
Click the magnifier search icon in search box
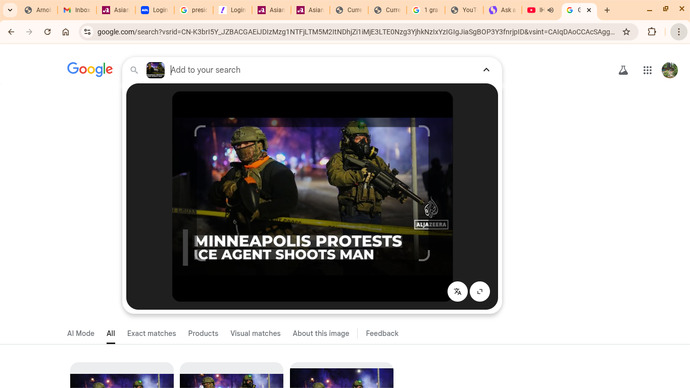134,70
